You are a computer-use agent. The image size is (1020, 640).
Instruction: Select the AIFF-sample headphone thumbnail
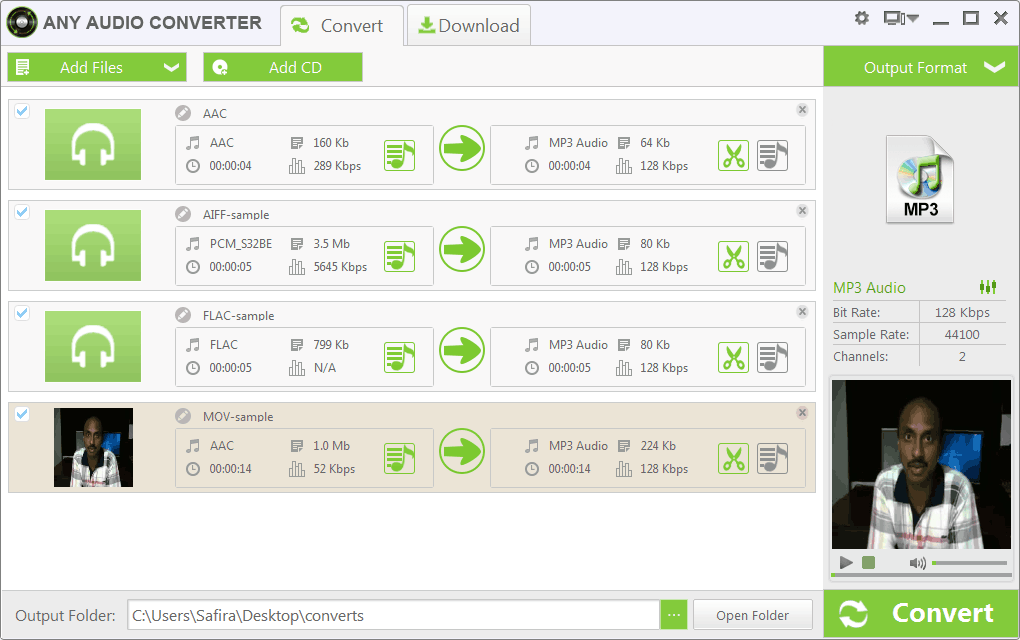[93, 245]
